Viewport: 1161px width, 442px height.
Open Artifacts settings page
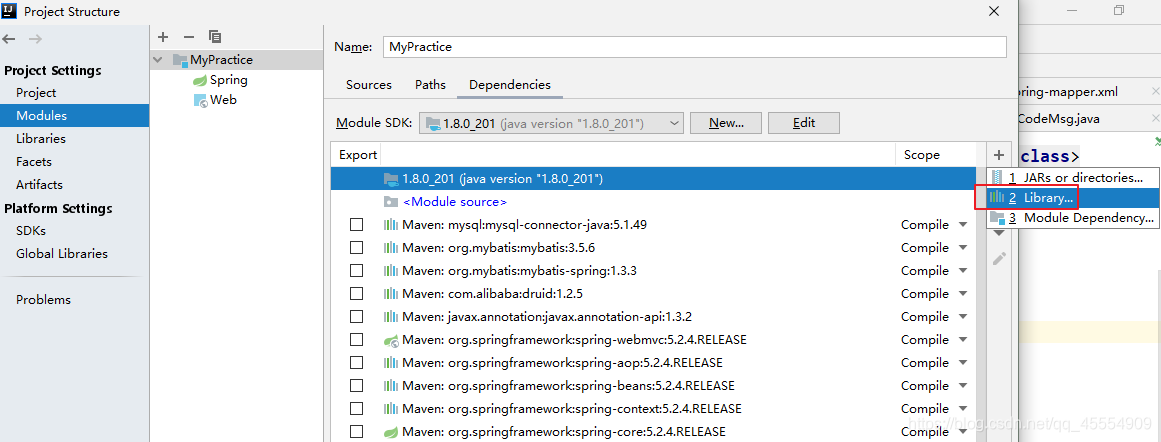click(39, 184)
